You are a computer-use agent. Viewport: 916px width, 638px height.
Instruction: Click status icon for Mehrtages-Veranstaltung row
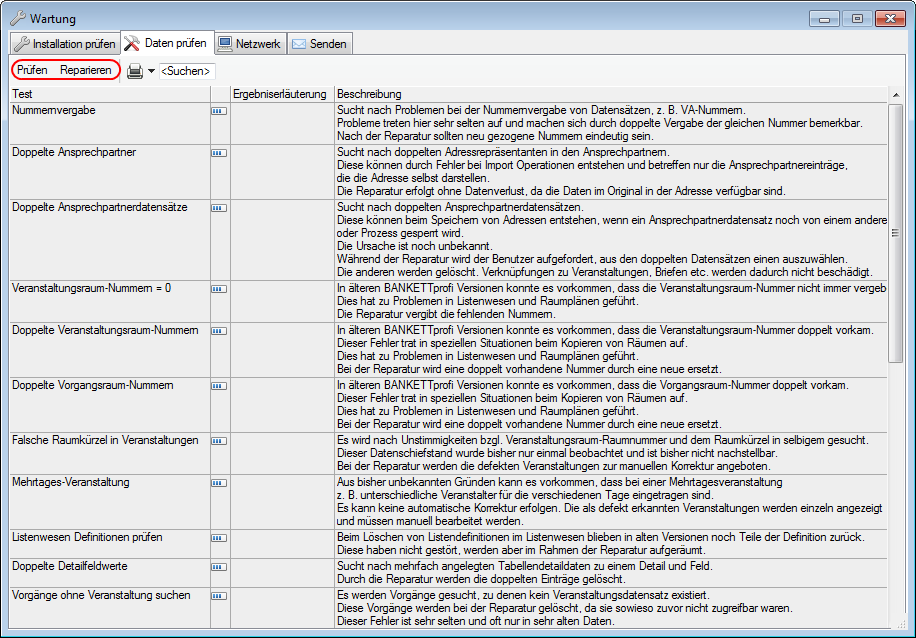[x=218, y=484]
